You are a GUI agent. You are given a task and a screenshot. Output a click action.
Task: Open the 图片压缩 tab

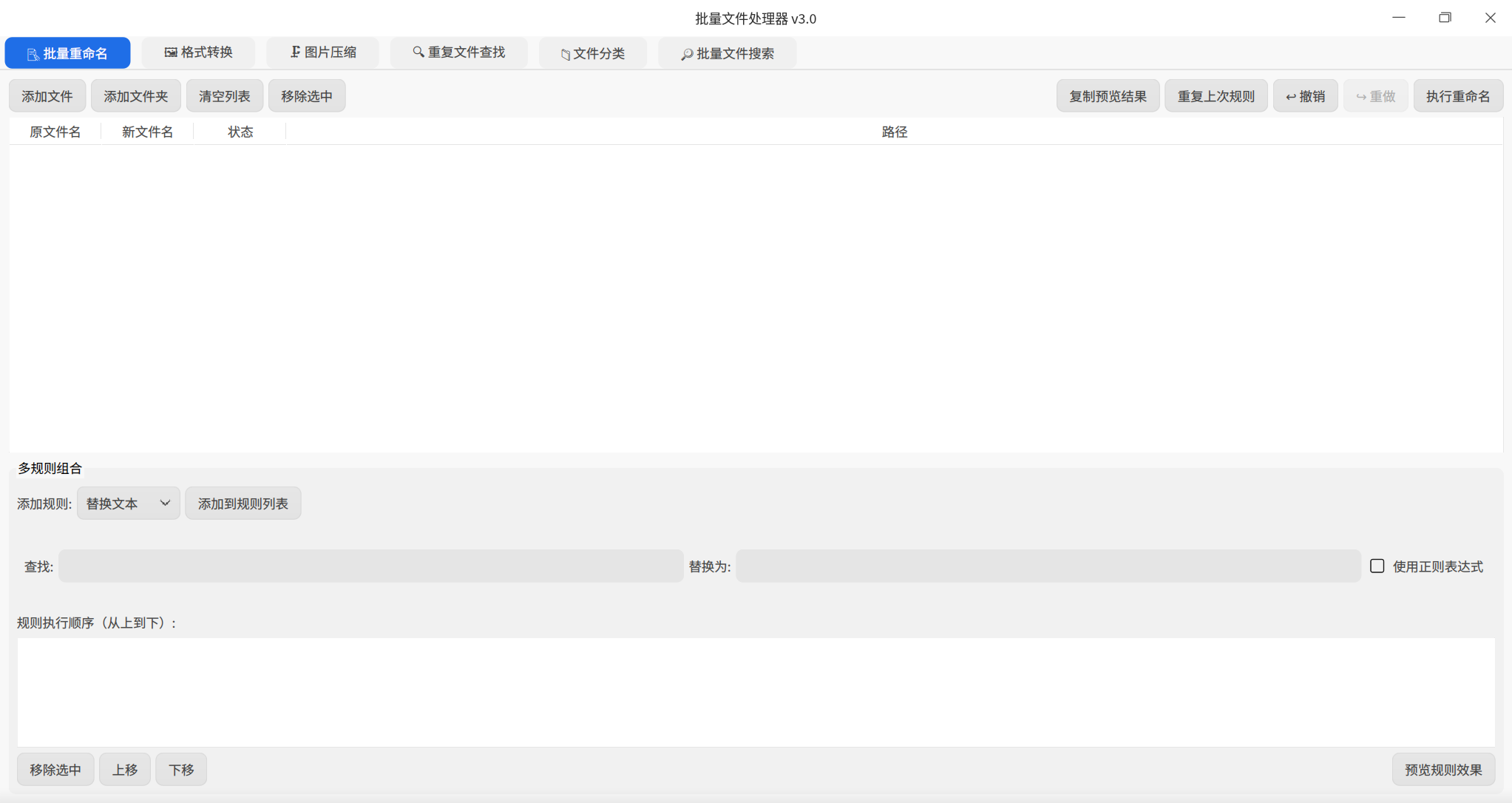[x=322, y=52]
